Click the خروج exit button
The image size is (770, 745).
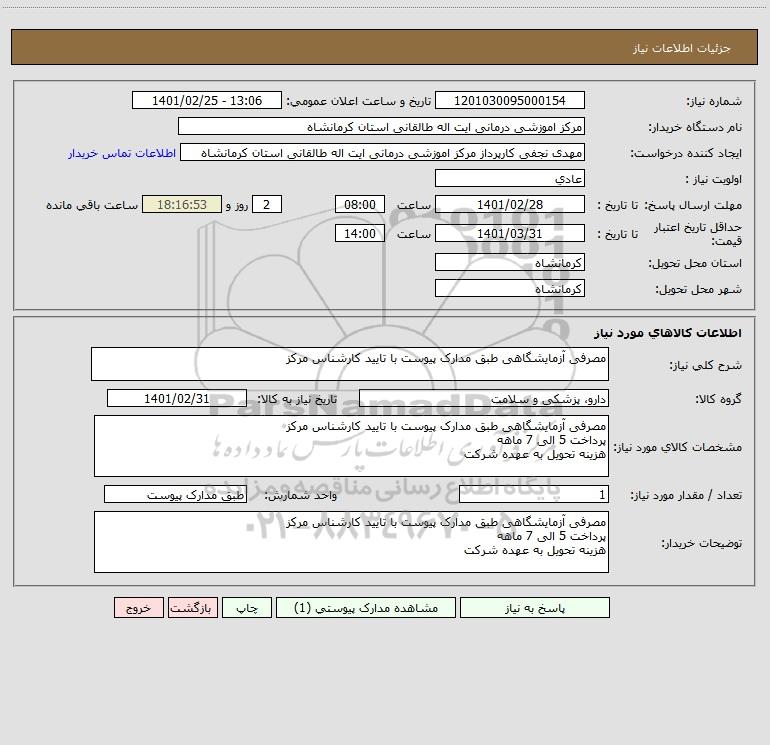click(x=138, y=607)
